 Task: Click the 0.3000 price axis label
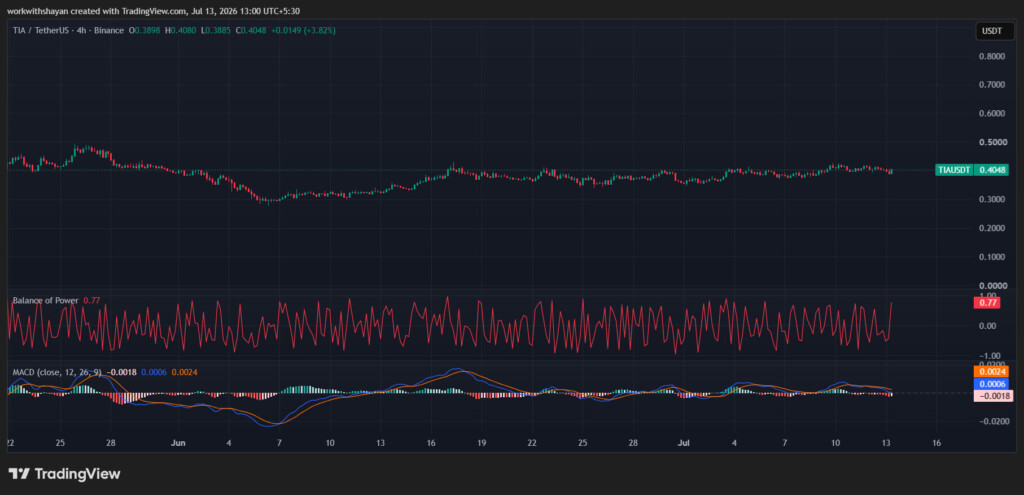991,199
